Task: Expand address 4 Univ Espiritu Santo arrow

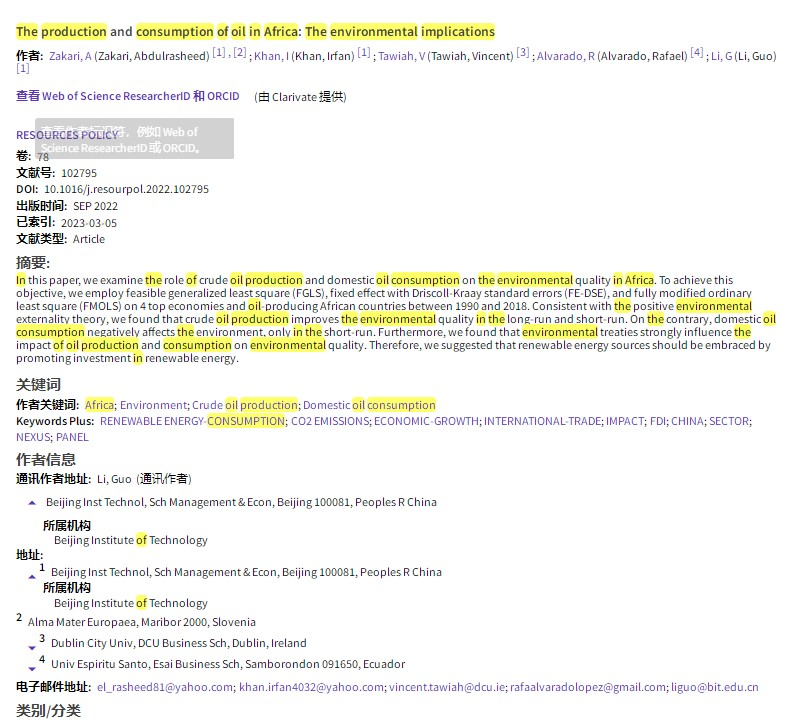Action: pyautogui.click(x=32, y=668)
